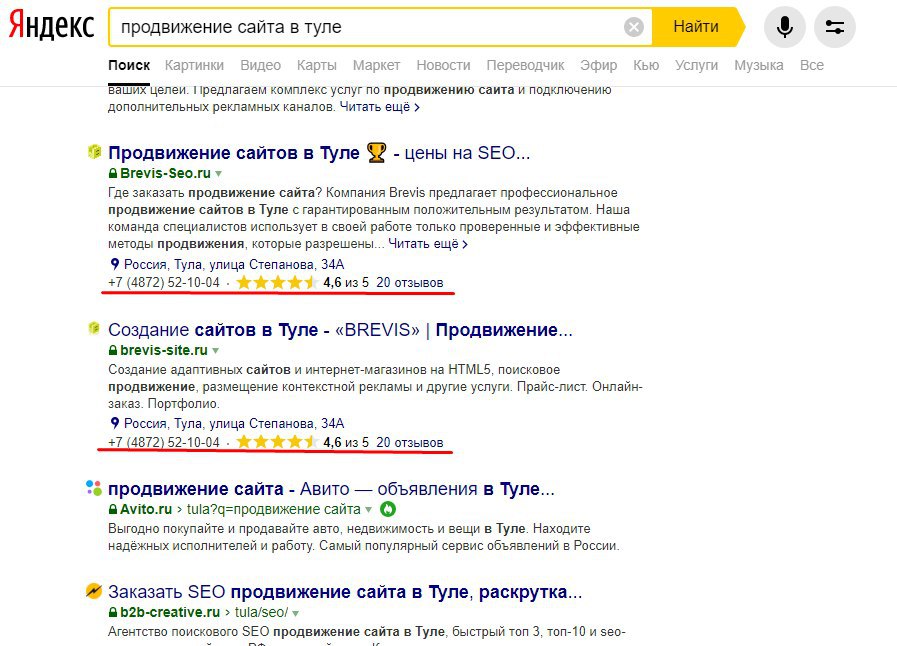Clear the search query with the X icon
The width and height of the screenshot is (897, 646).
(x=633, y=27)
